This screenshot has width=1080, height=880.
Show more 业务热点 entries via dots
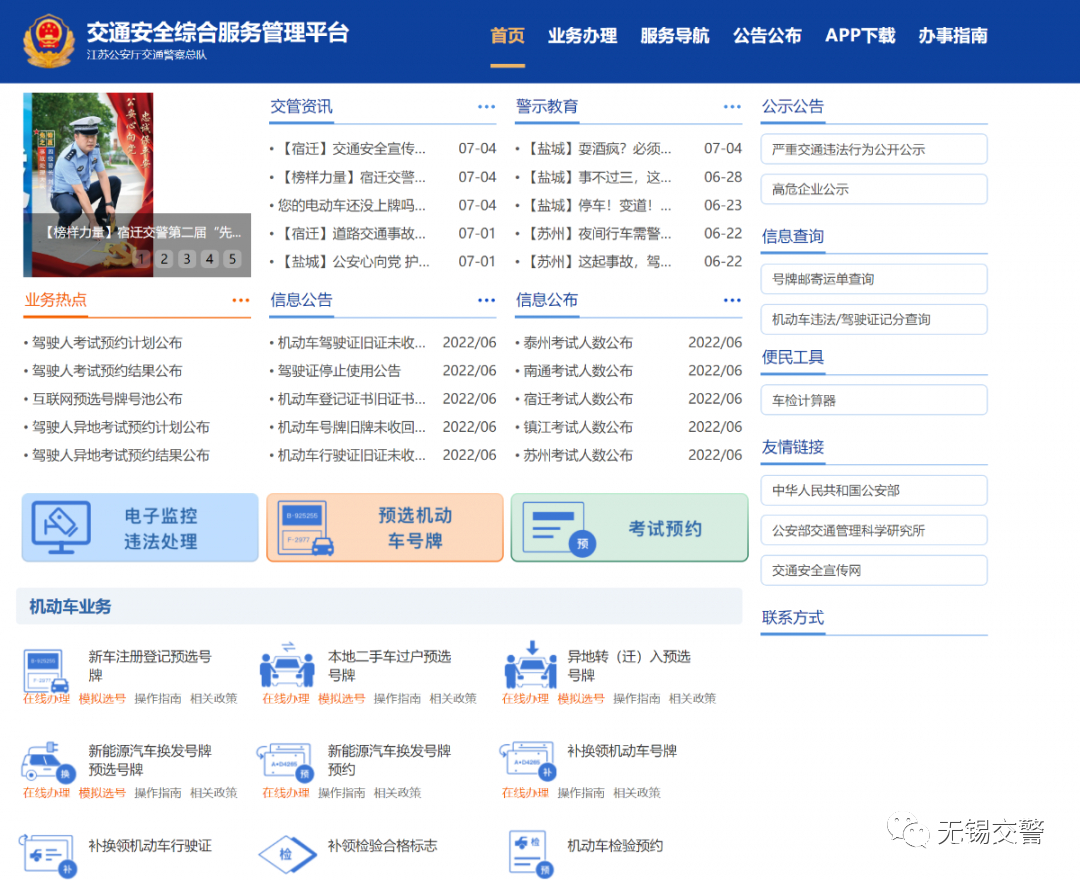click(x=240, y=300)
